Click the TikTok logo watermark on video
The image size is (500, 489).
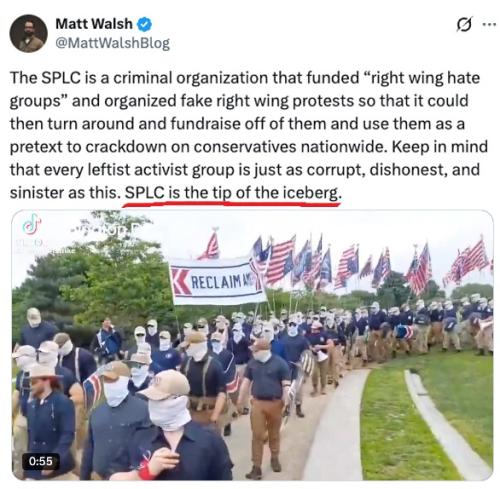[32, 224]
